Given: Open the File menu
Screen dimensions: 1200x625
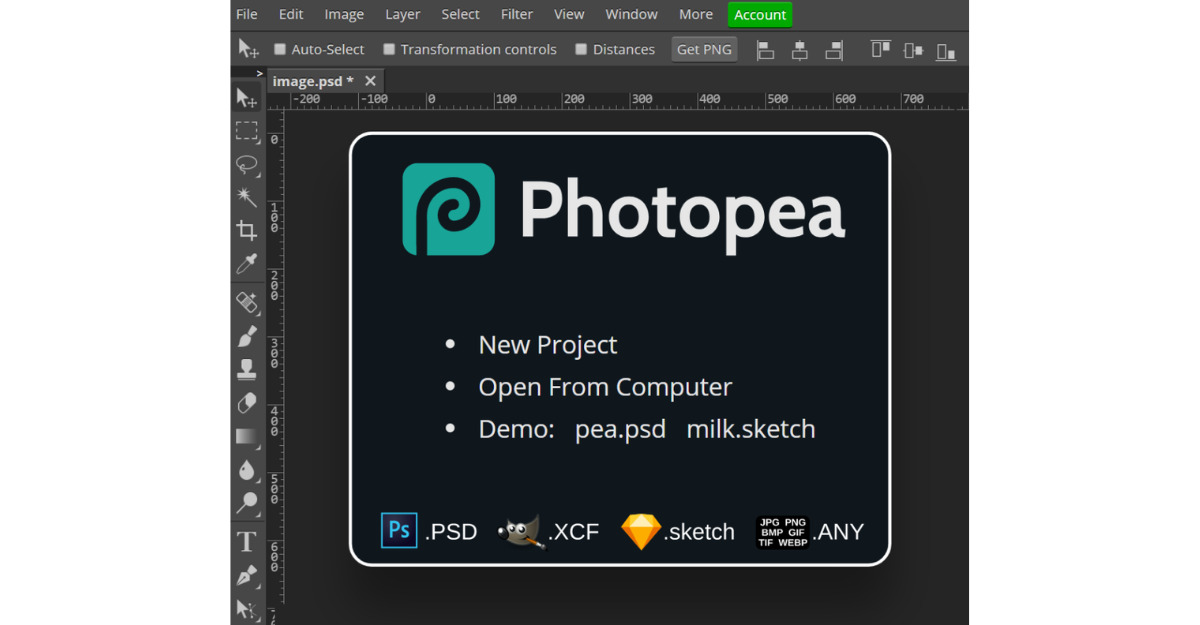Looking at the screenshot, I should tap(247, 14).
